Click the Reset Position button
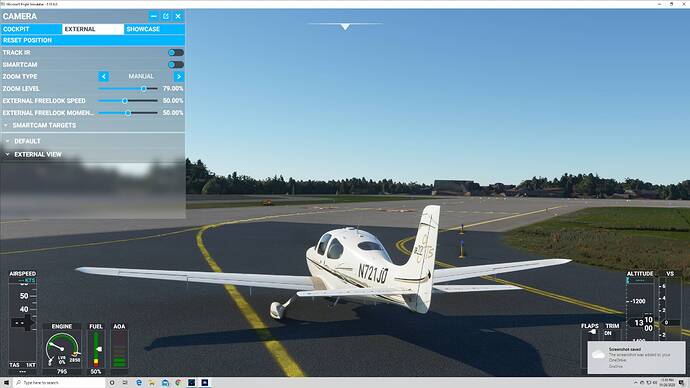This screenshot has width=690, height=388. [93, 40]
